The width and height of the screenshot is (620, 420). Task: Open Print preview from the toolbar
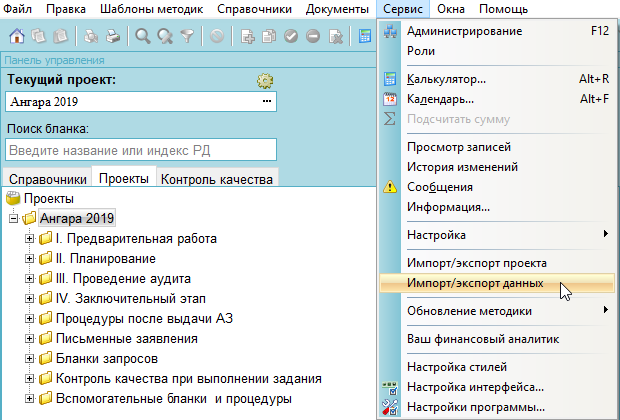[x=91, y=37]
